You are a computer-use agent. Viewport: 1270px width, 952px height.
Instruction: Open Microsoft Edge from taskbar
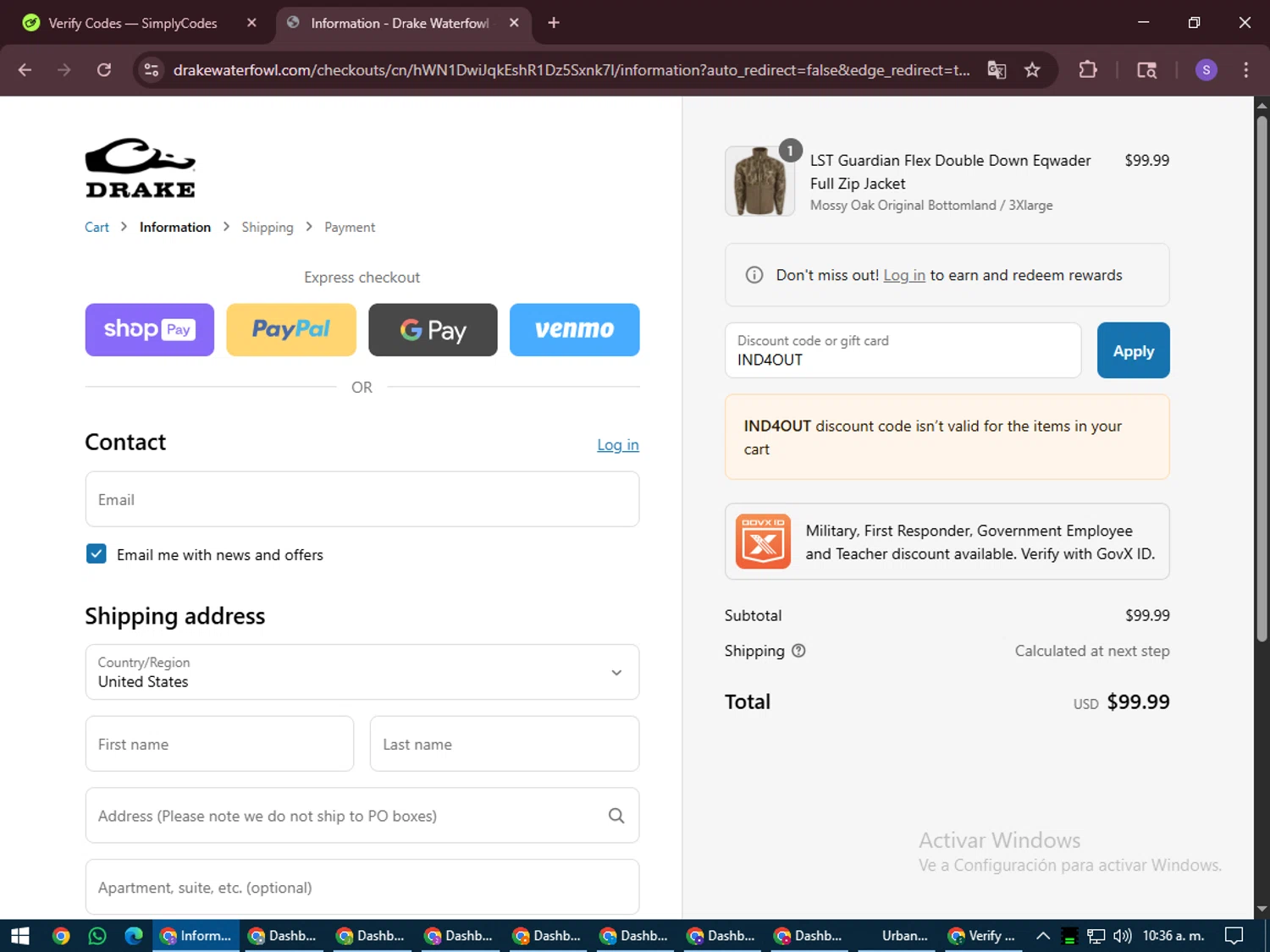tap(134, 936)
